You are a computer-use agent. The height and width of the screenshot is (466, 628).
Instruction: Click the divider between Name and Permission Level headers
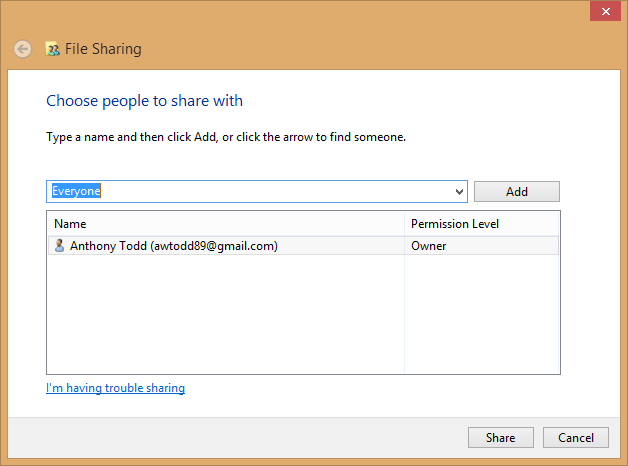point(404,224)
